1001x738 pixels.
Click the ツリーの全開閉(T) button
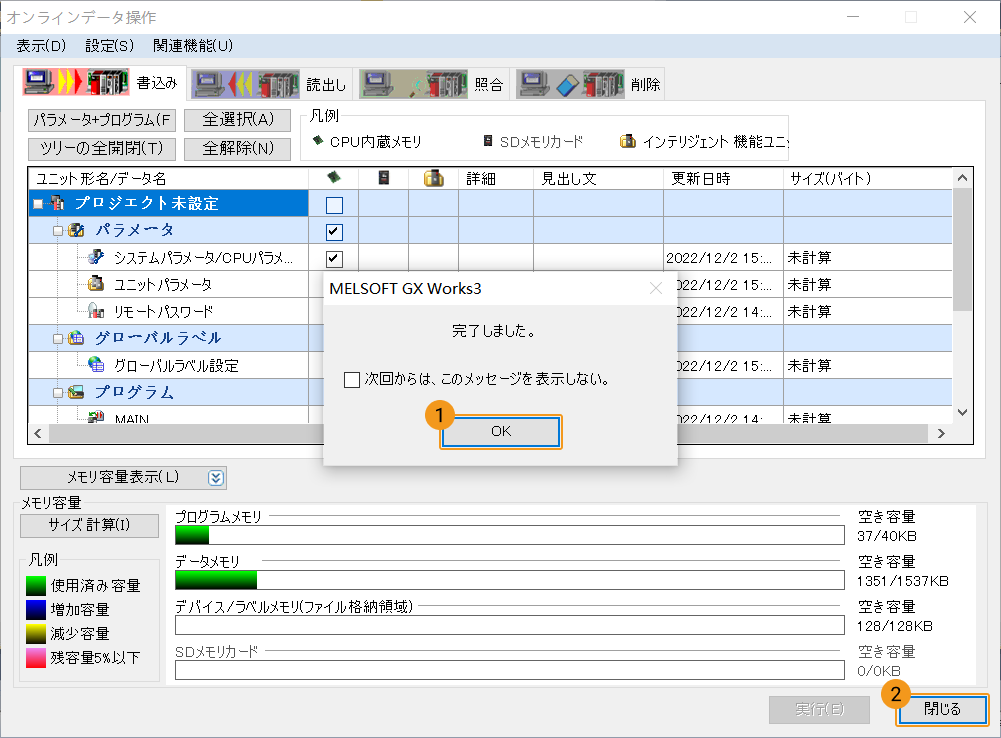coord(102,148)
